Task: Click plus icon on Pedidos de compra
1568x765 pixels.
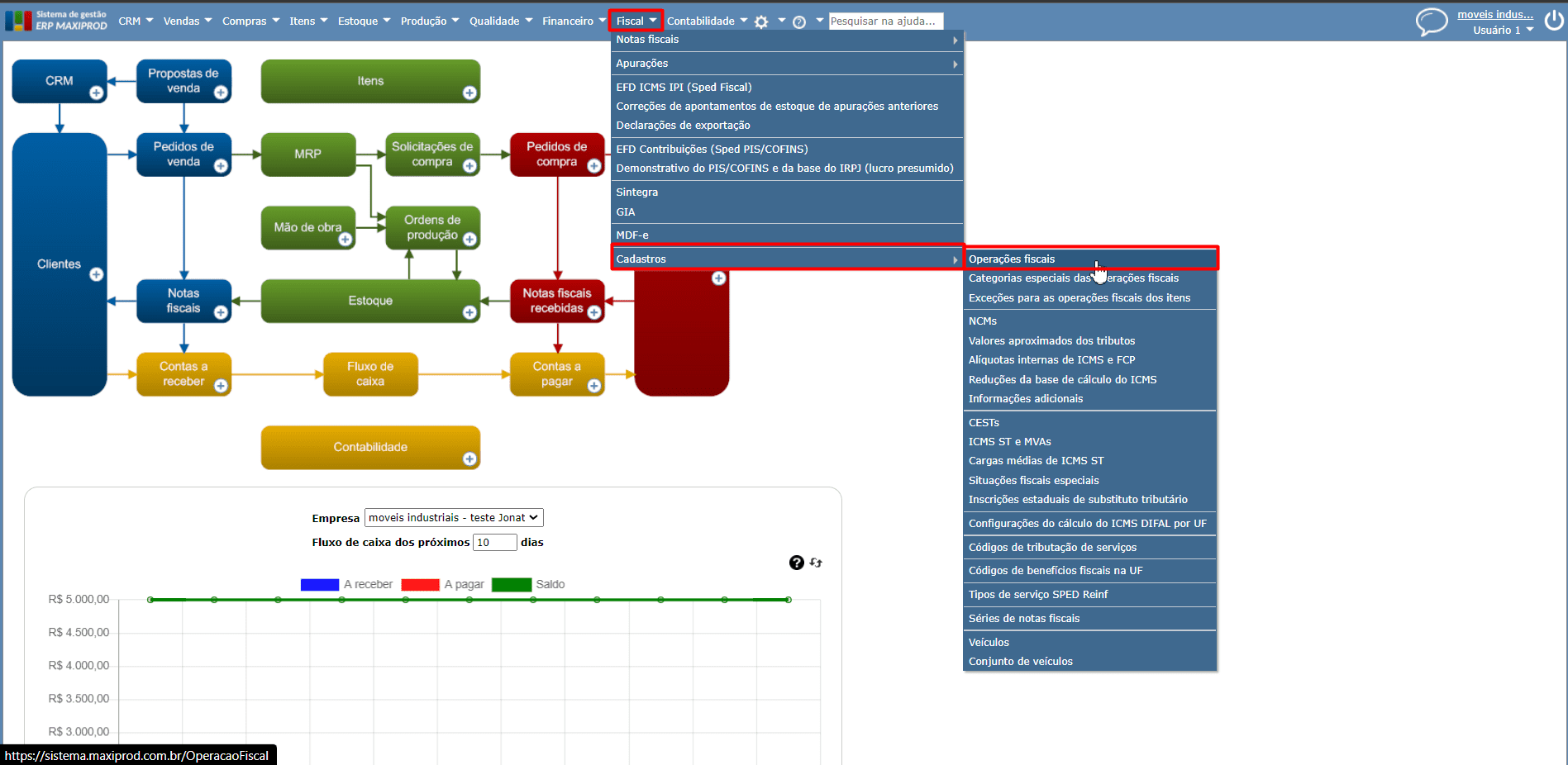Action: pyautogui.click(x=593, y=166)
